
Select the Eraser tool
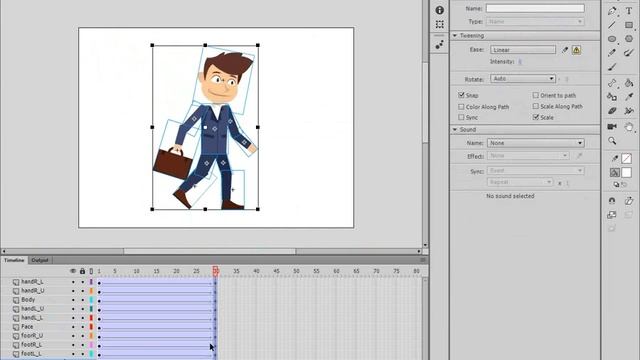tap(612, 111)
